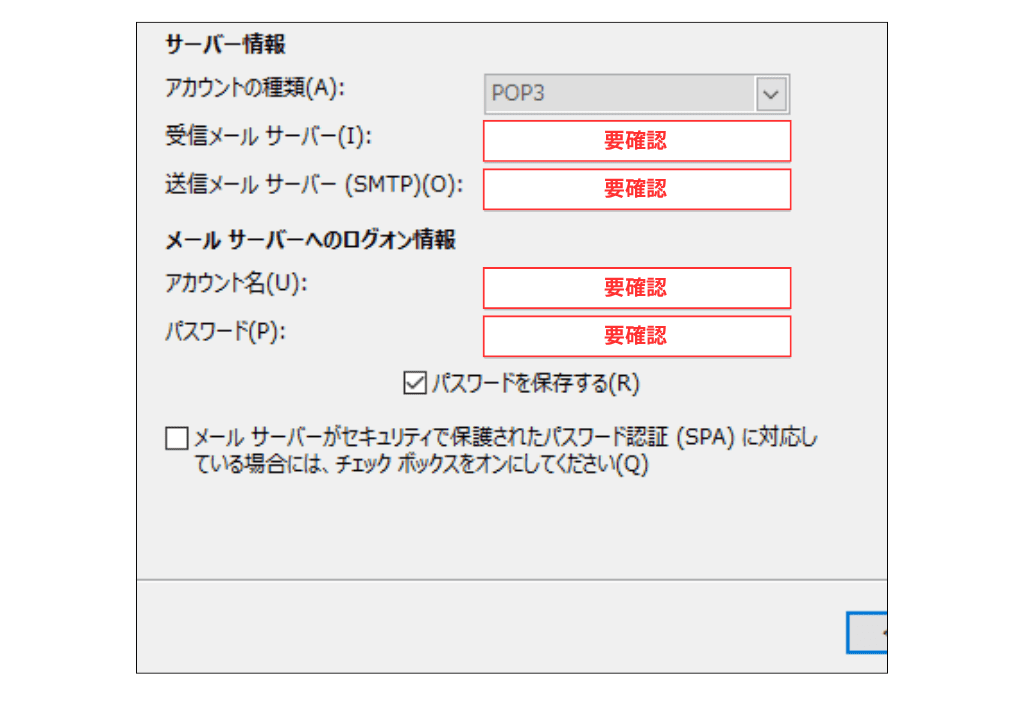The height and width of the screenshot is (707, 1024).
Task: Click the パスワード(P) label text
Action: click(225, 332)
